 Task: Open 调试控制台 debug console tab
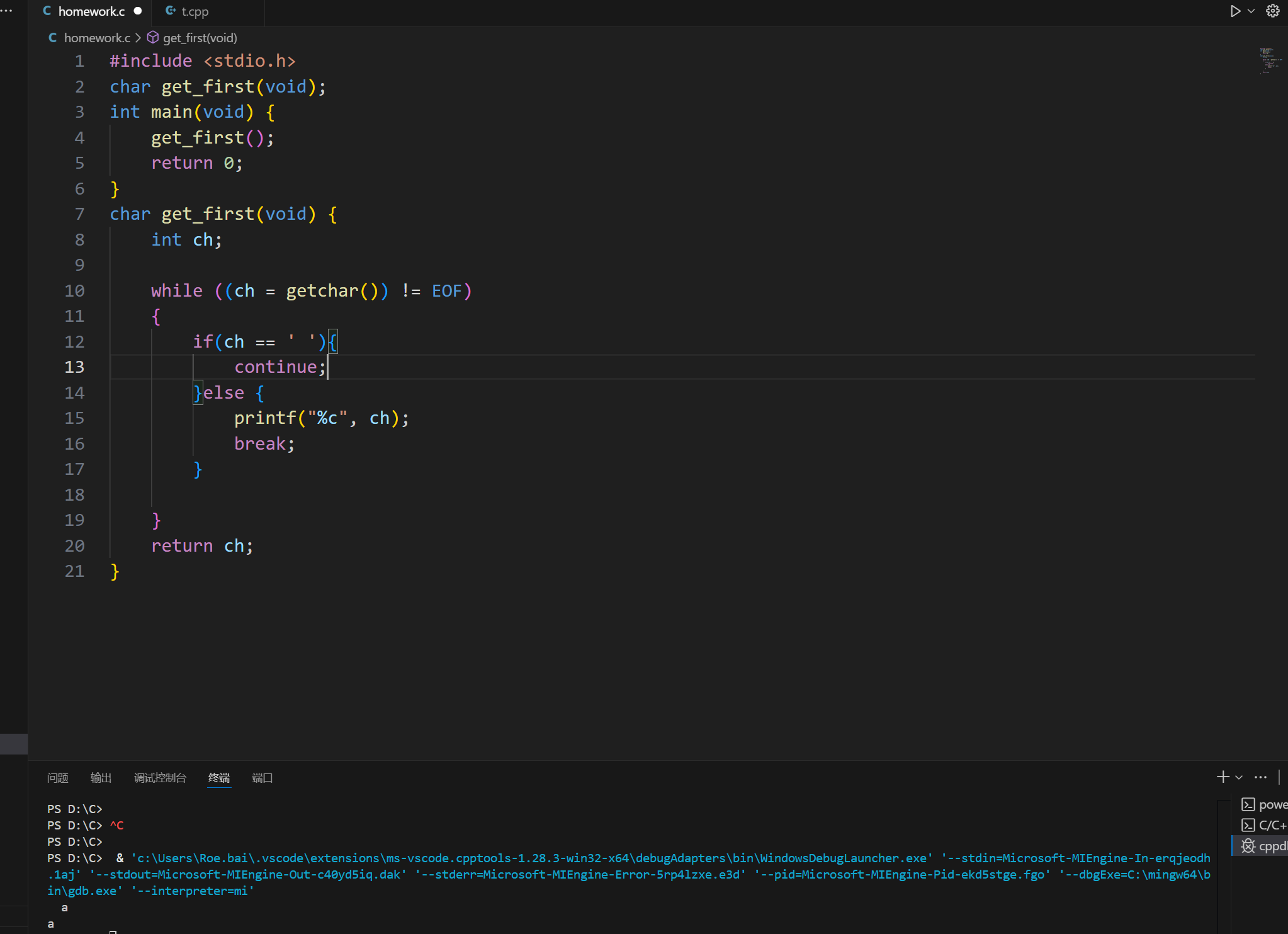tap(160, 778)
